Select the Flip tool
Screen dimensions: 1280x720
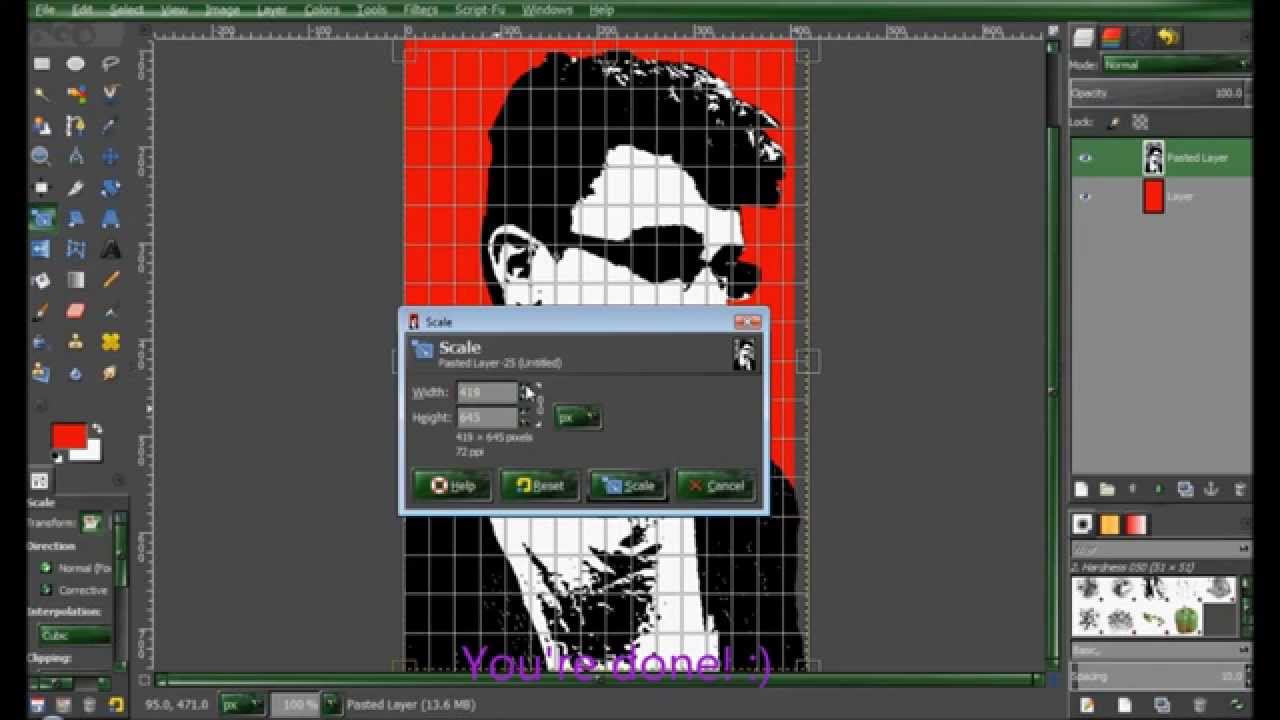coord(42,250)
